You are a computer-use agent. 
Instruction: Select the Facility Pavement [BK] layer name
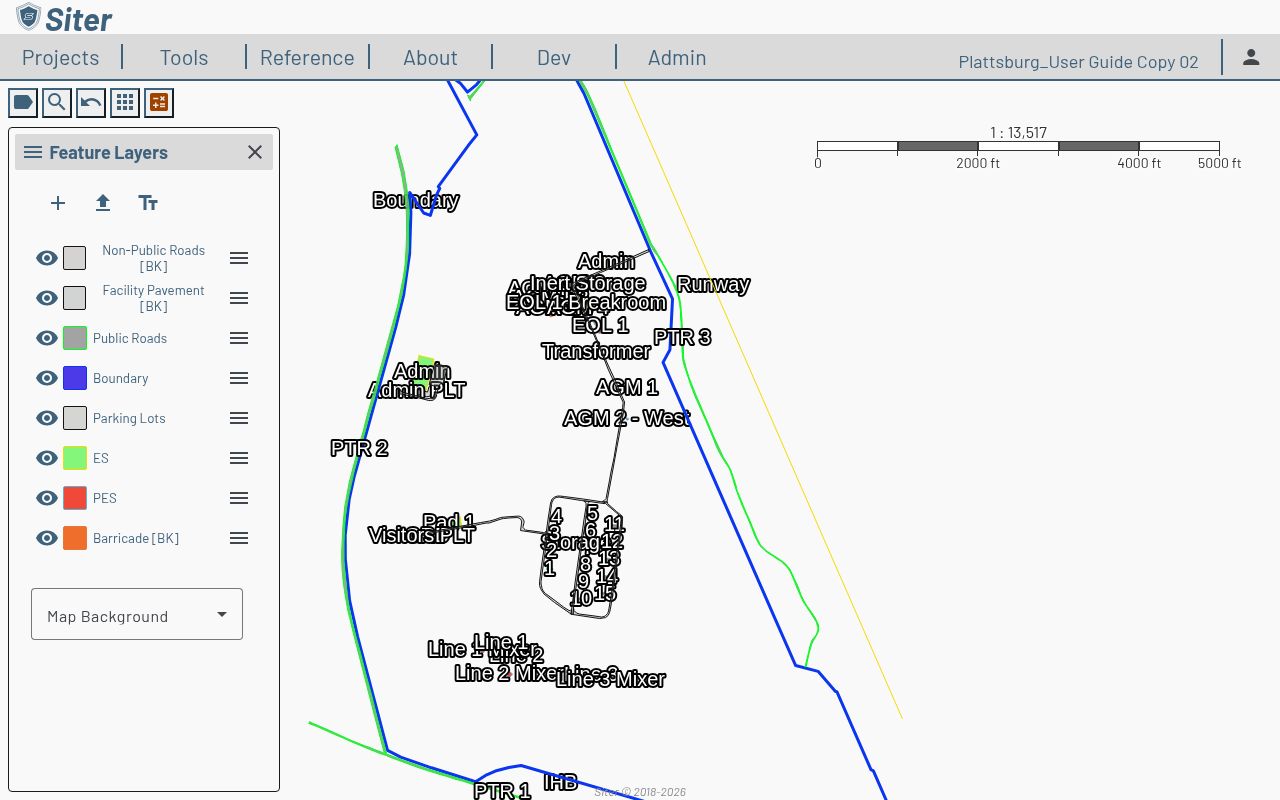tap(153, 298)
